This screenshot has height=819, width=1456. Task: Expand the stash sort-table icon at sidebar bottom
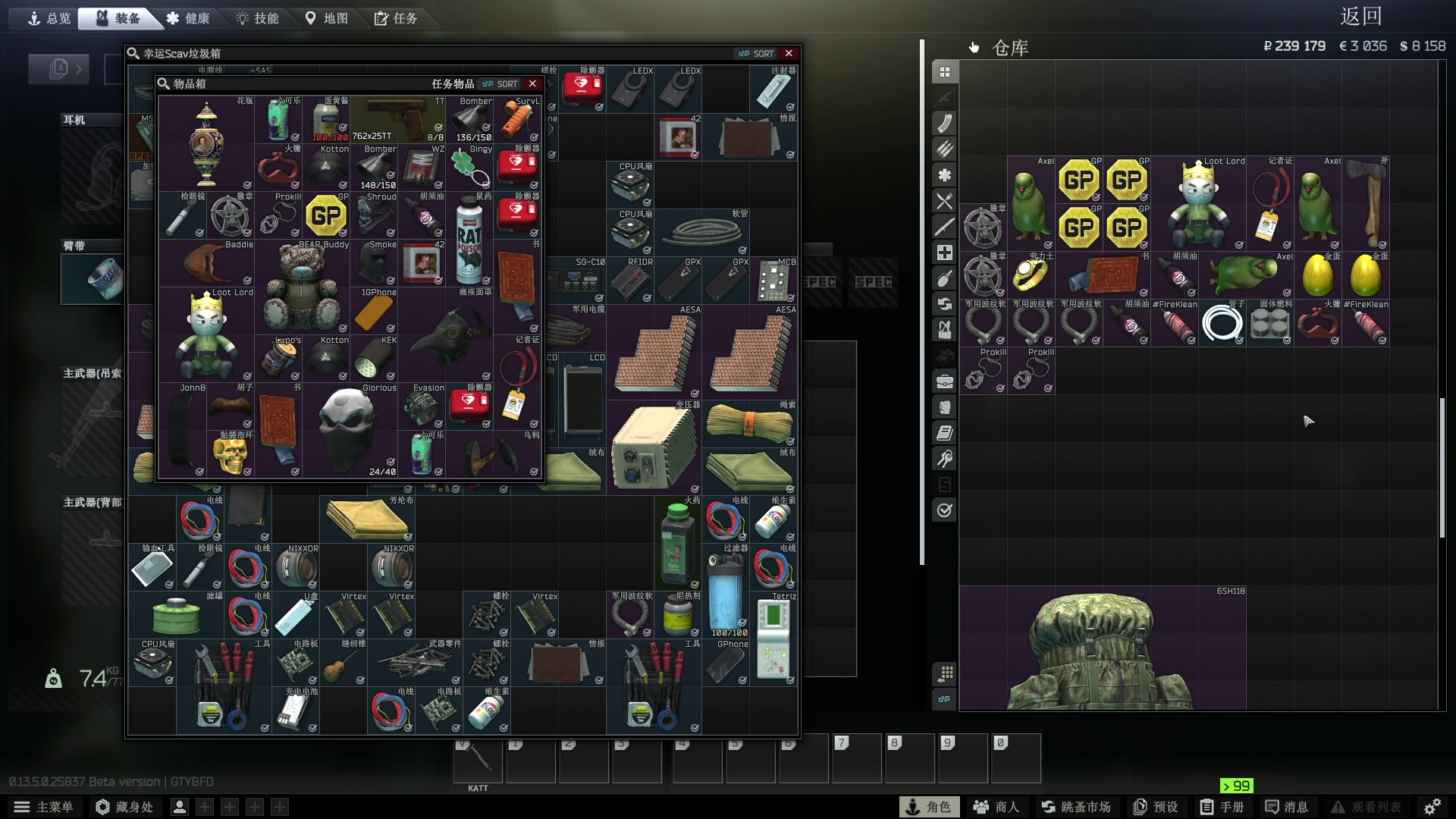(x=944, y=673)
